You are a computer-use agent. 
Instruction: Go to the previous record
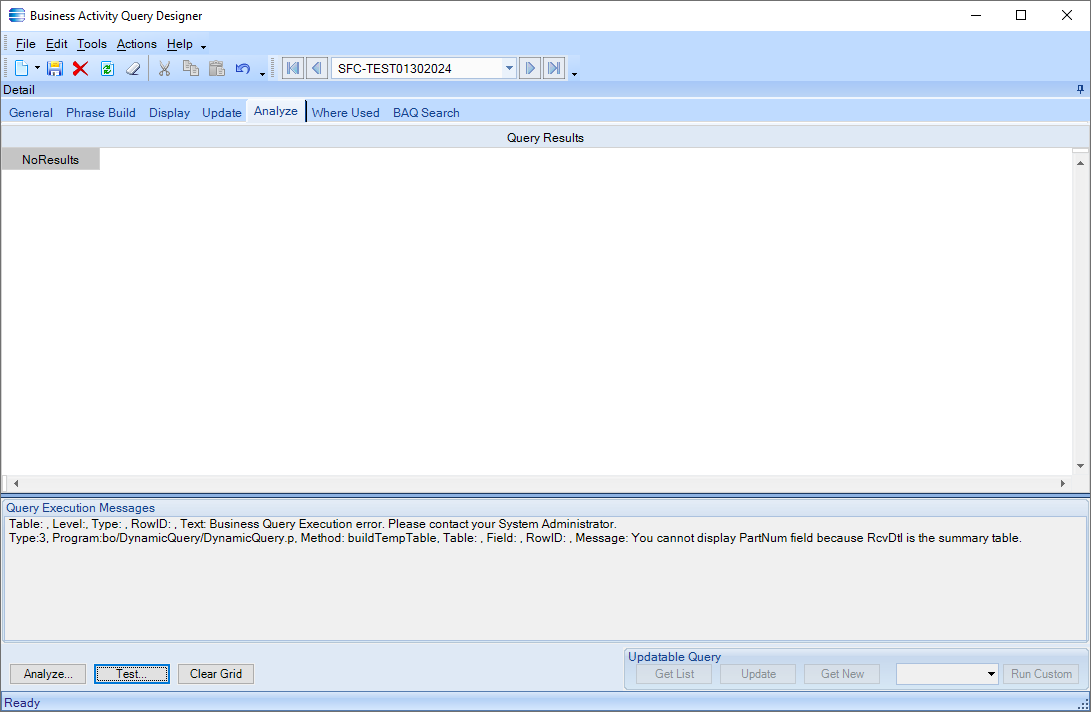[x=317, y=68]
